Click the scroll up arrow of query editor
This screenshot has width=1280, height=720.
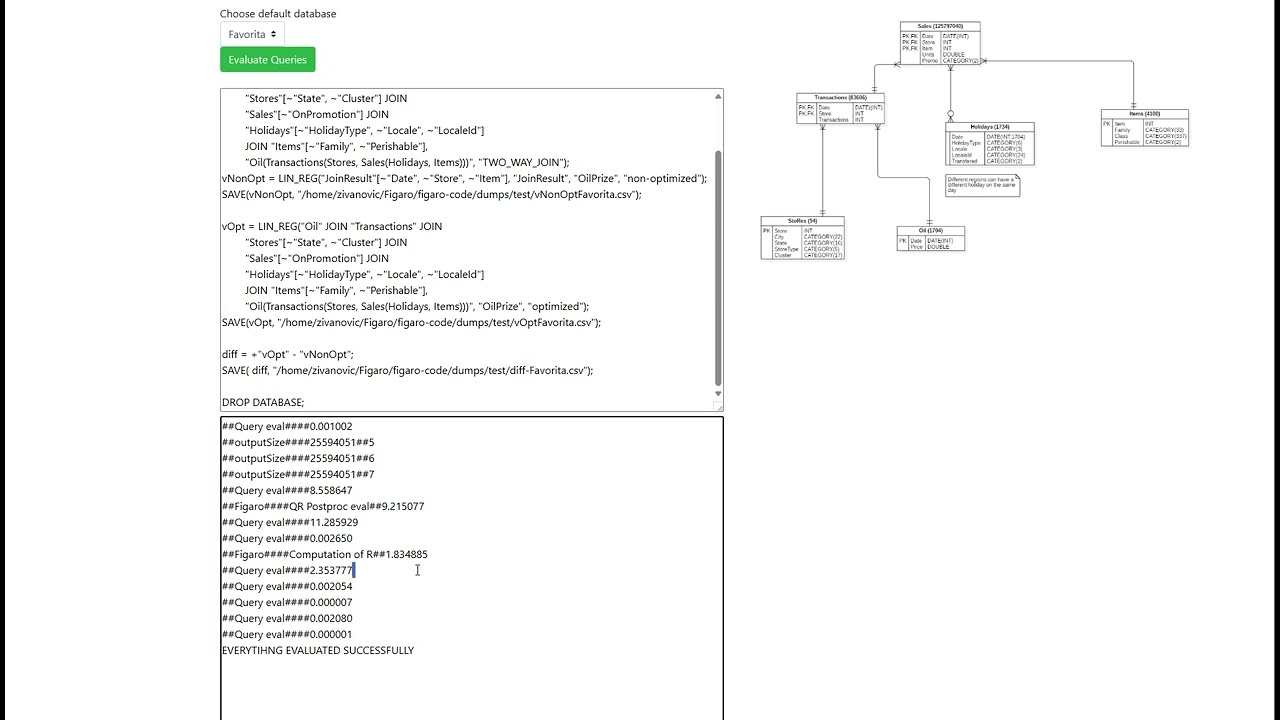[718, 96]
